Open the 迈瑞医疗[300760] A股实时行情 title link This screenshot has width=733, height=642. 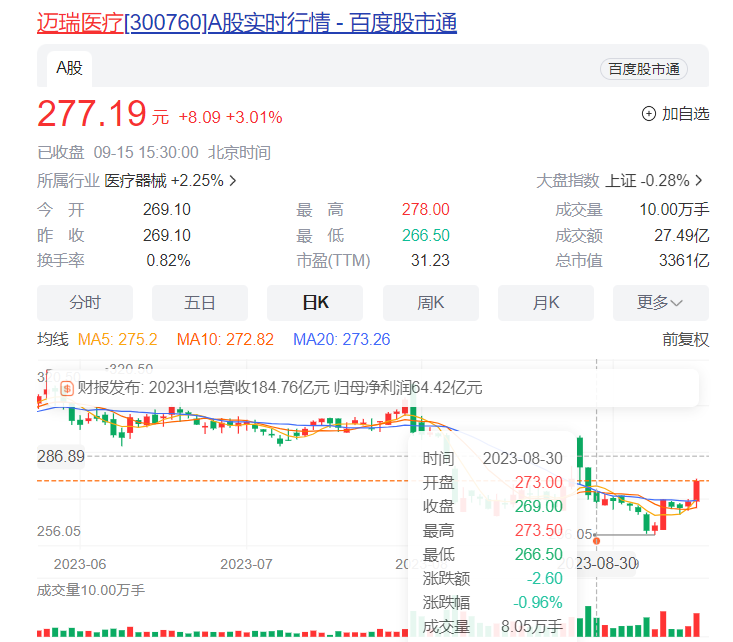click(247, 22)
